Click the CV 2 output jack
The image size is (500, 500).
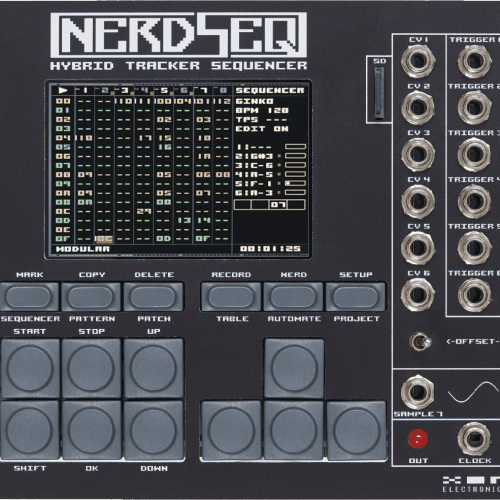[x=418, y=108]
